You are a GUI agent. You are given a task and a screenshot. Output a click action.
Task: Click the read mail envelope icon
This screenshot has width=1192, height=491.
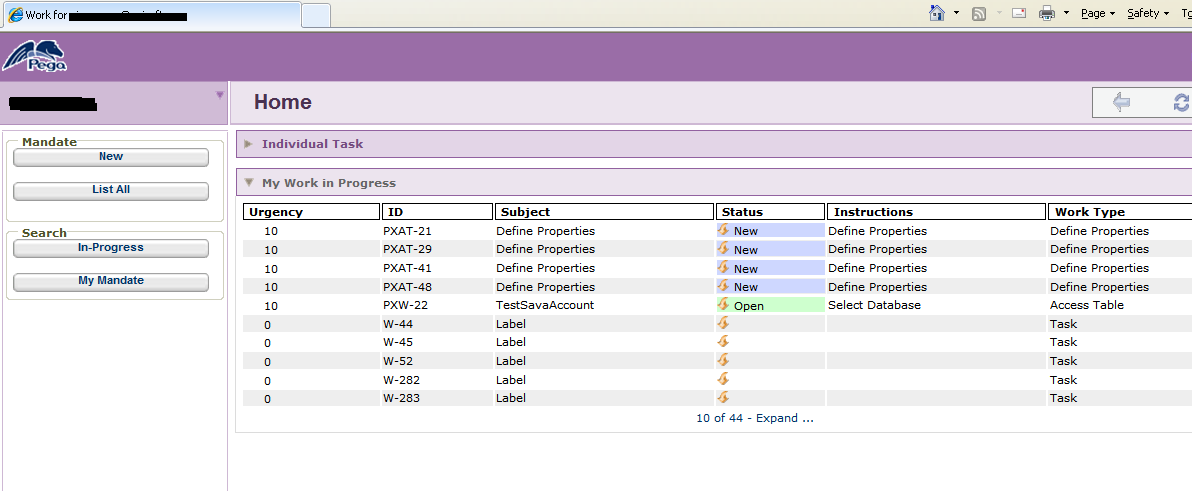pyautogui.click(x=1019, y=13)
